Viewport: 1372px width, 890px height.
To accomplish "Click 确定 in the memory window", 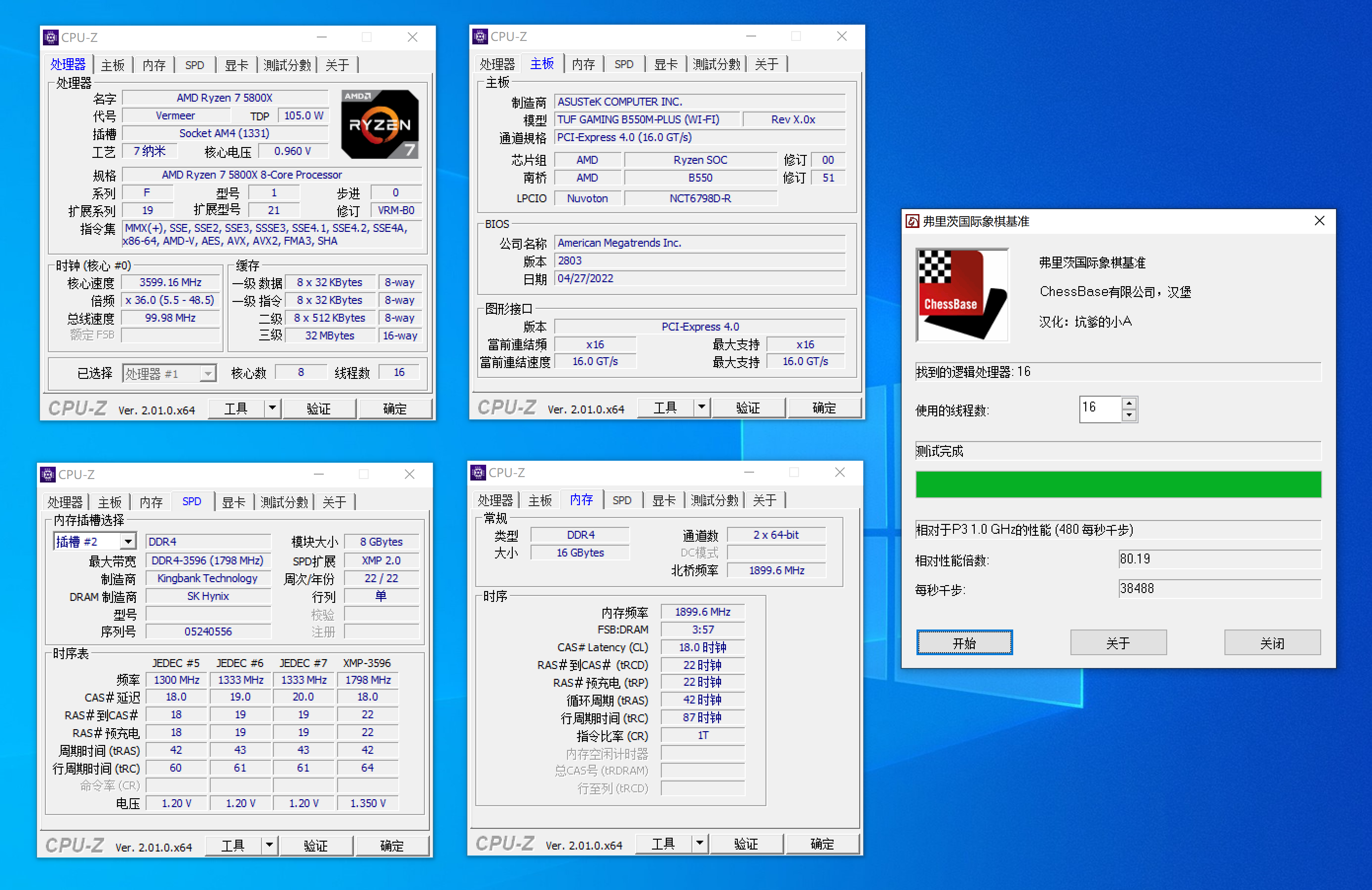I will [x=823, y=844].
